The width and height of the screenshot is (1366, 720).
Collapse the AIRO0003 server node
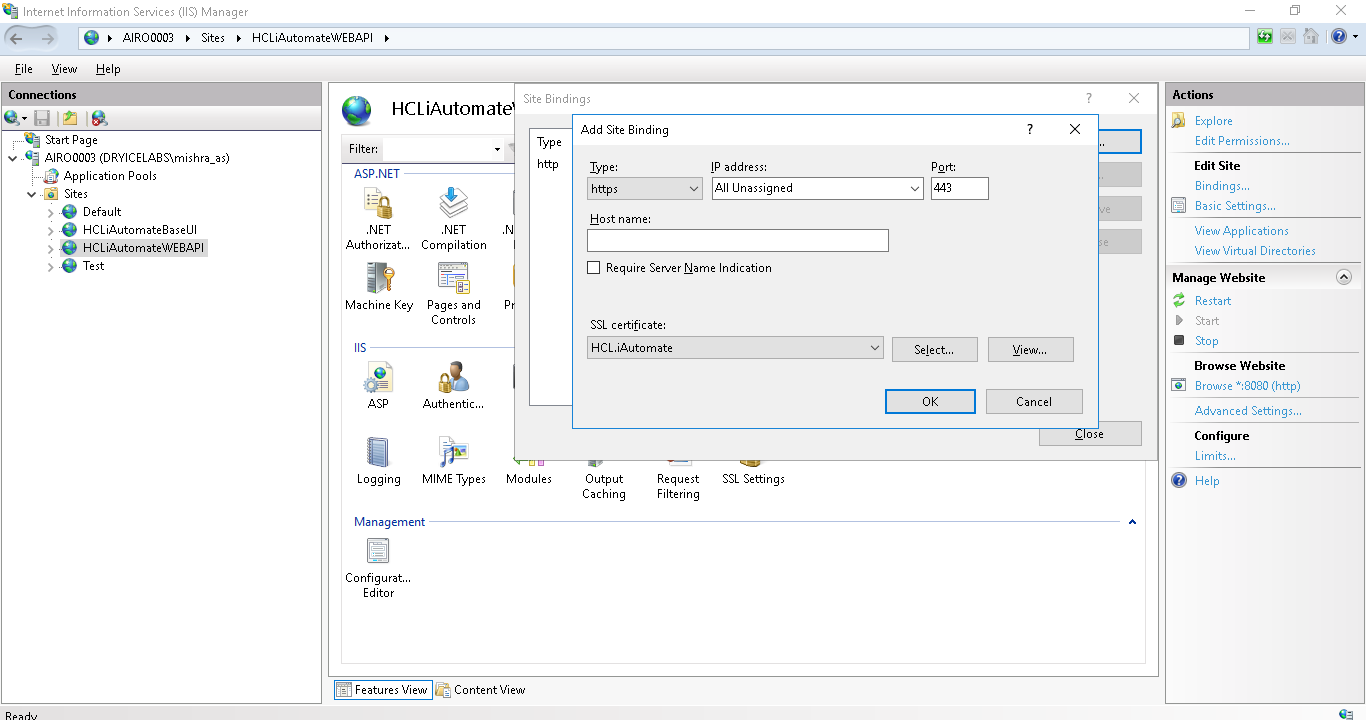click(13, 158)
